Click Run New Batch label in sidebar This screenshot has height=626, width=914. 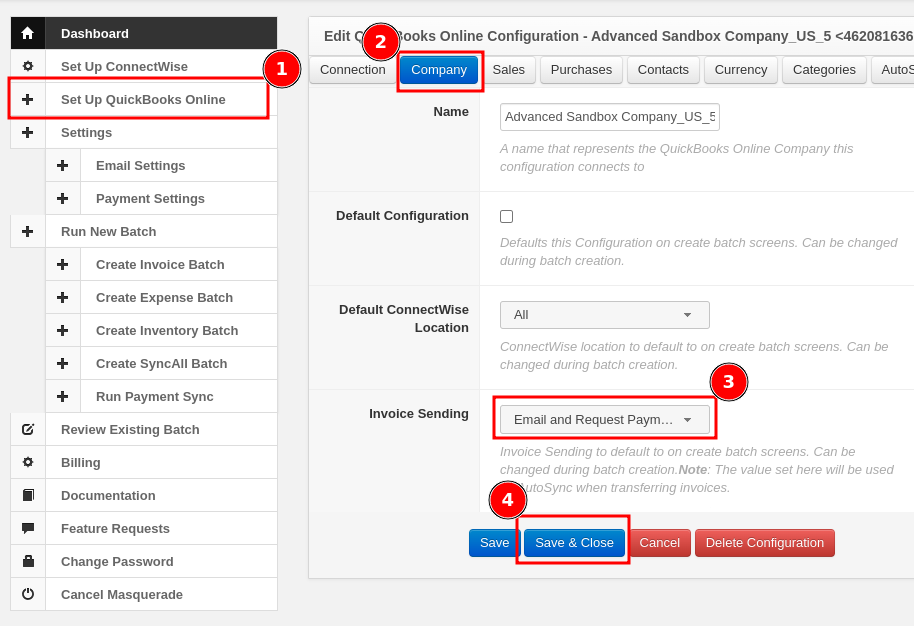click(108, 231)
